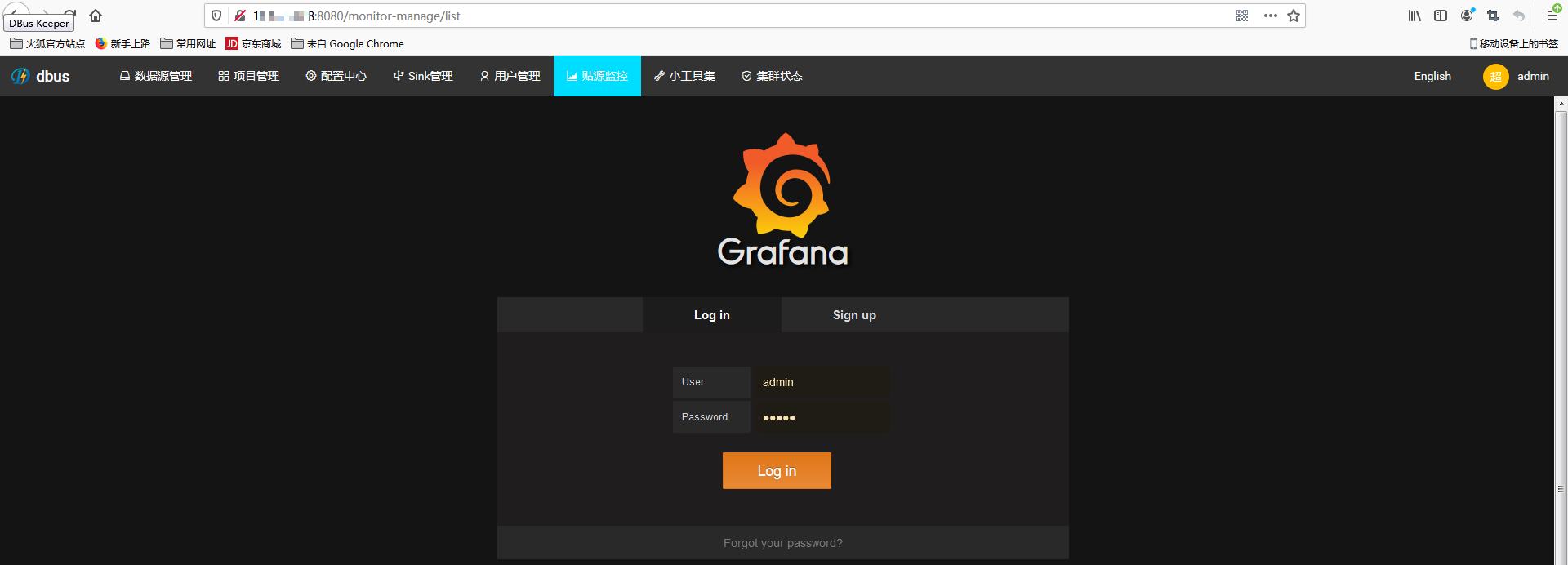Switch language to English
The height and width of the screenshot is (565, 1568).
[1432, 76]
